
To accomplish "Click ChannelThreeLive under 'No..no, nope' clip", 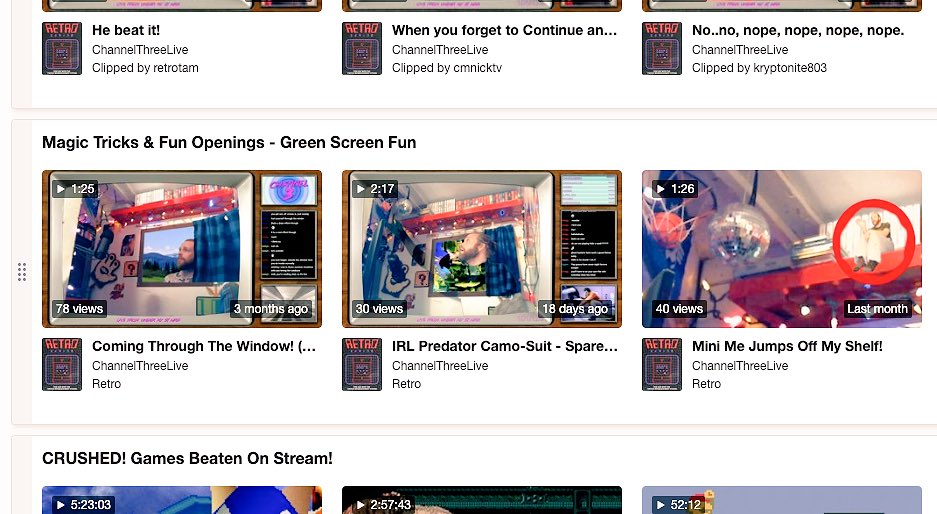I will [740, 50].
